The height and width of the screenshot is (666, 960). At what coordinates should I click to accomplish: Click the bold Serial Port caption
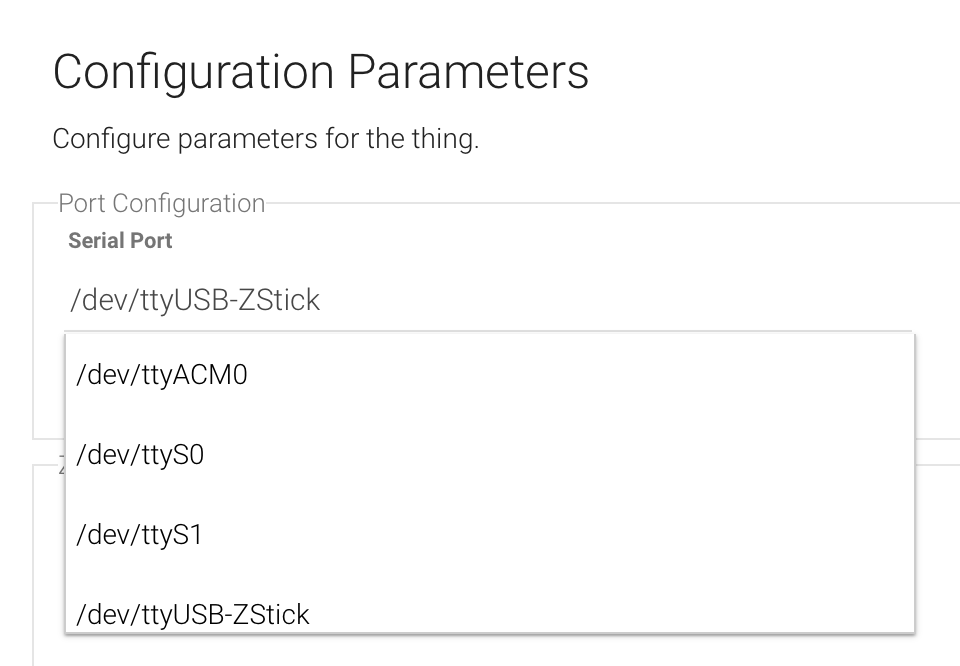[x=120, y=241]
